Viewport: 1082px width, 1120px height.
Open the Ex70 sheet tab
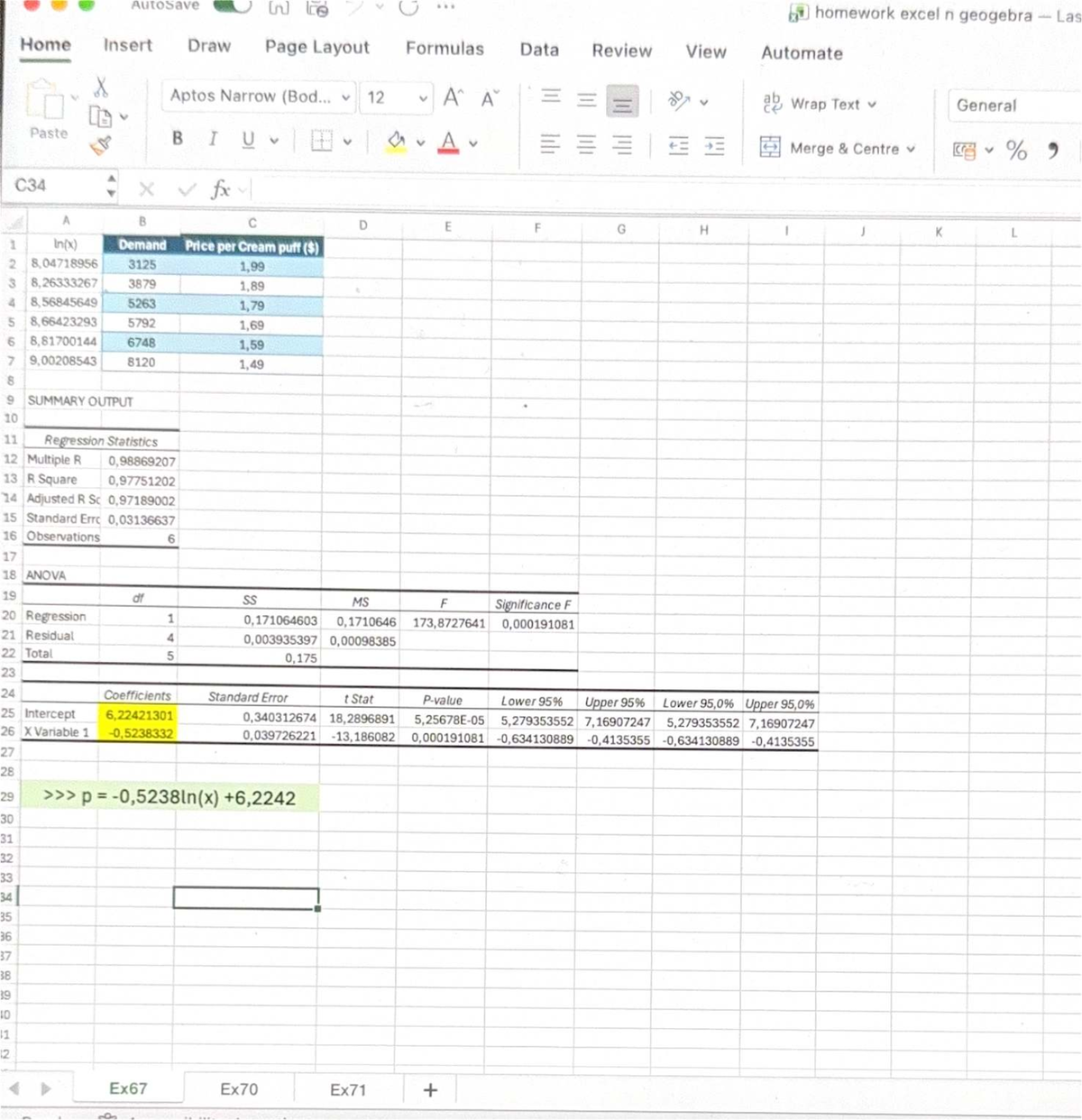239,1089
